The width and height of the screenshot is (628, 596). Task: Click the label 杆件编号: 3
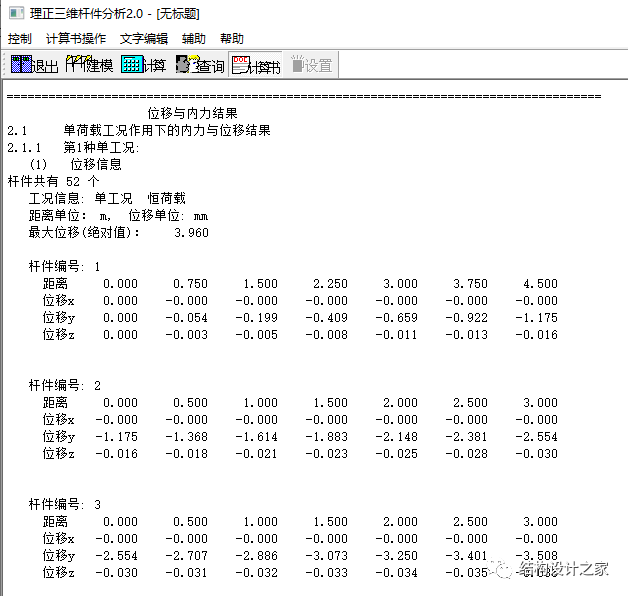[x=64, y=504]
